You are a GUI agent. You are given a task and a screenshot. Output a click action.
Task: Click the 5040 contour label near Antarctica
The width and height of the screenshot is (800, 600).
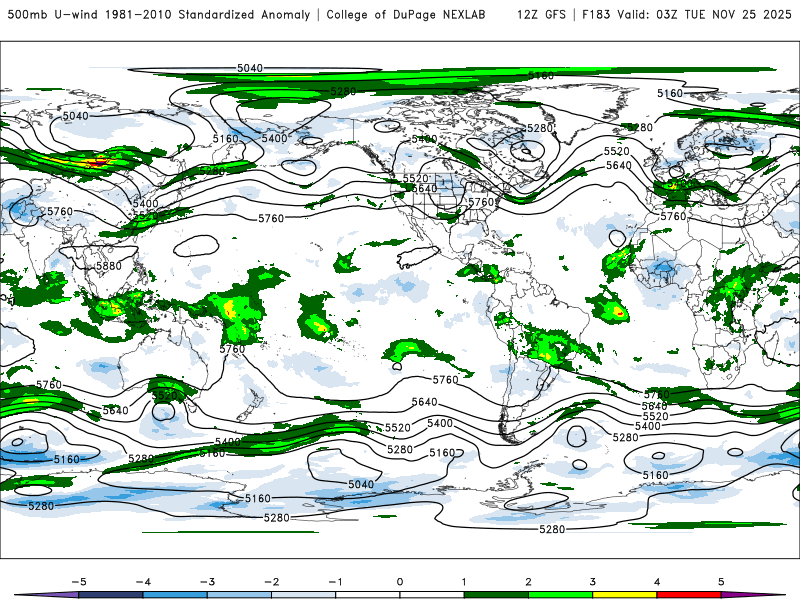pyautogui.click(x=361, y=484)
